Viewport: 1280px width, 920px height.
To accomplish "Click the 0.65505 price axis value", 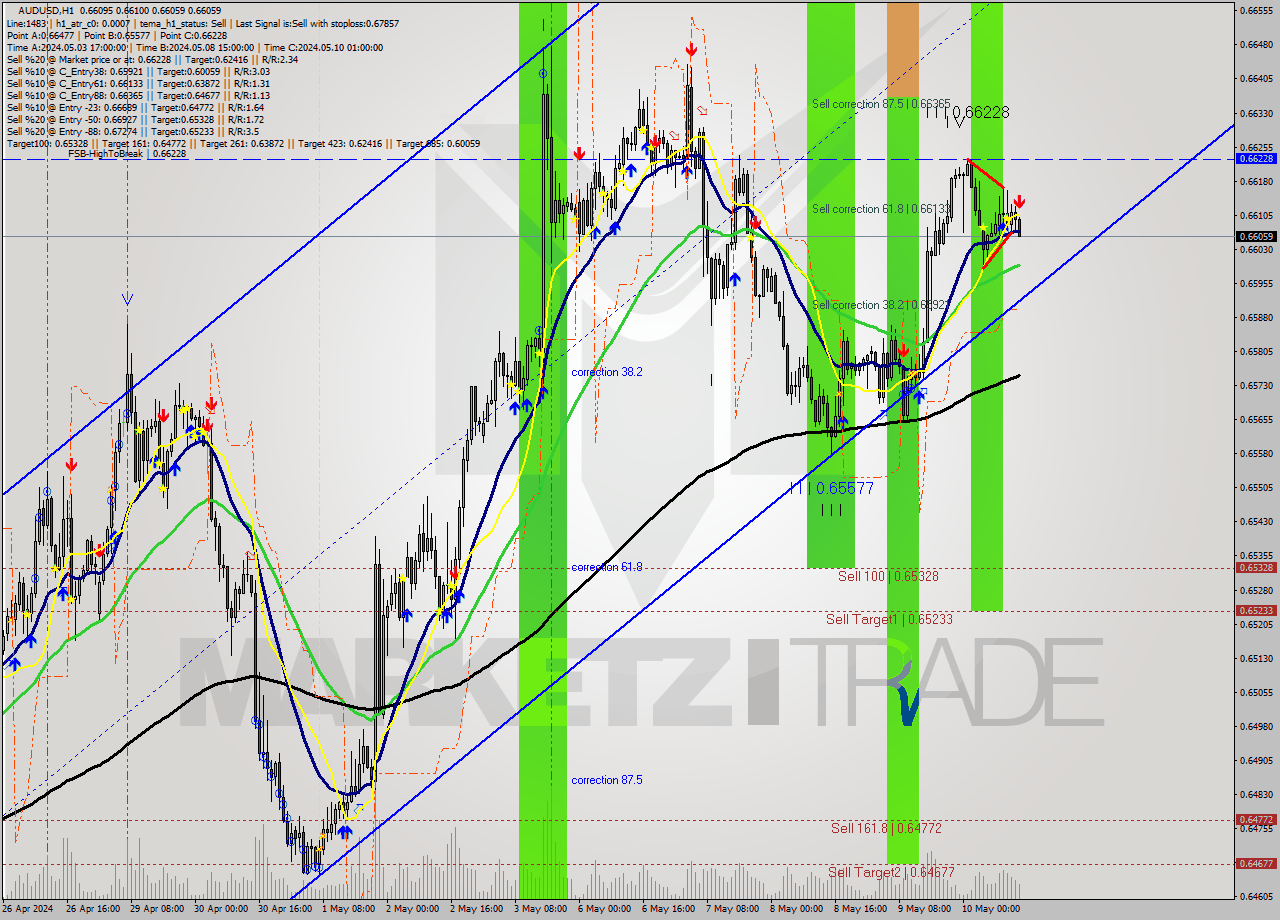I will click(x=1255, y=488).
